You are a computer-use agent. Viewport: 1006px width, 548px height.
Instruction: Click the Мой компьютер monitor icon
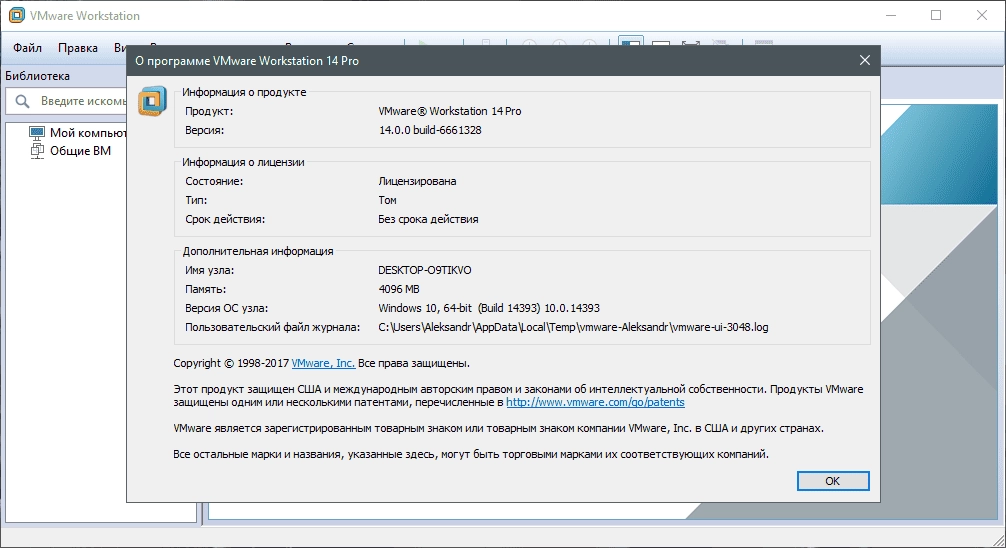coord(37,133)
